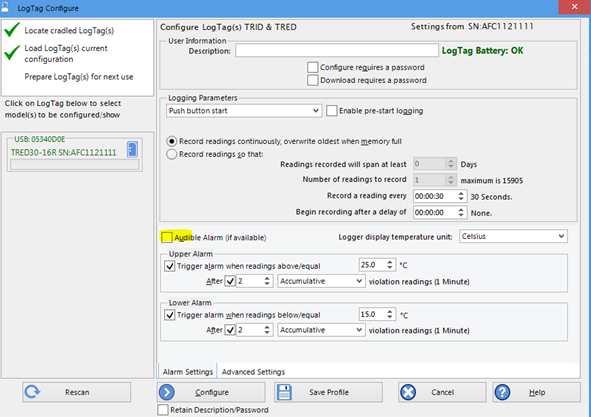Screen dimensions: 591x417
Task: Enable the Audible Alarm checkbox
Action: (x=167, y=237)
